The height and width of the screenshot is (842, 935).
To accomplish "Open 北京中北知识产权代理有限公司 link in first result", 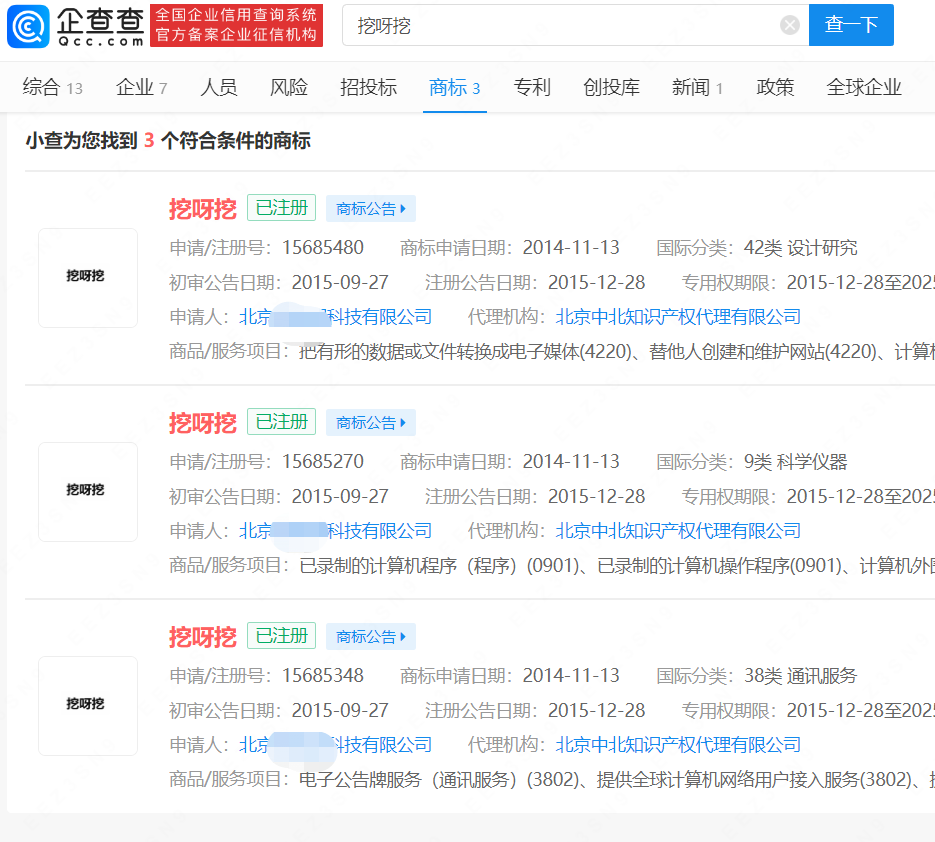I will click(x=678, y=317).
